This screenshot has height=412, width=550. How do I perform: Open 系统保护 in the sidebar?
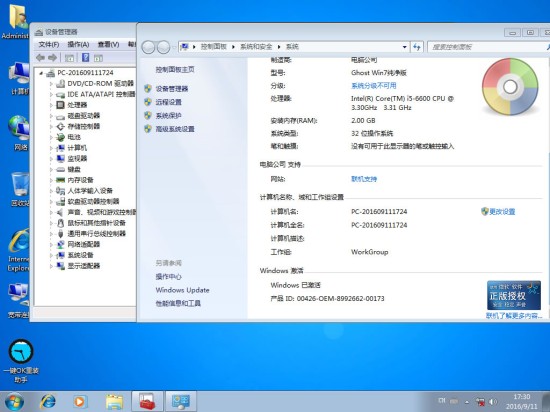click(169, 115)
